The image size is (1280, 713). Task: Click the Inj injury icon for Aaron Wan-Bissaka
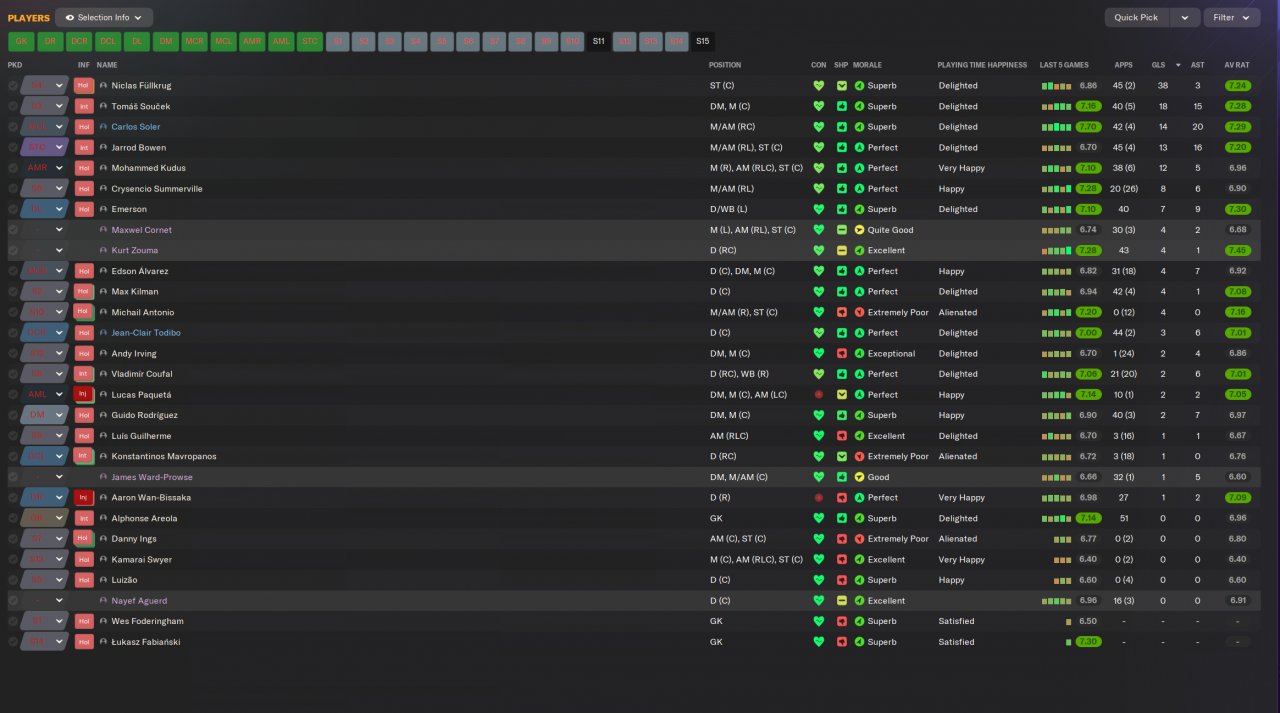click(x=84, y=498)
